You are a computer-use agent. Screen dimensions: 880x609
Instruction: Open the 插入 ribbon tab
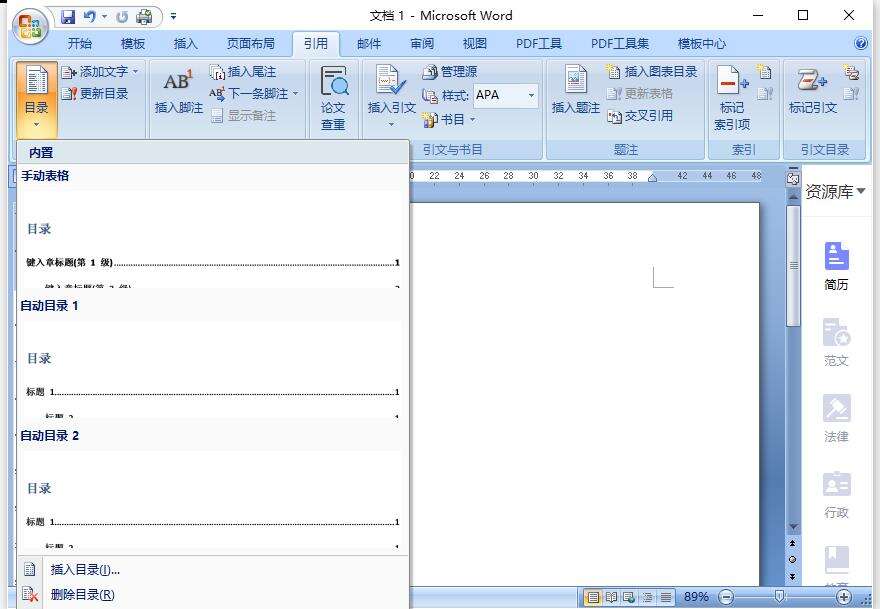pyautogui.click(x=186, y=44)
